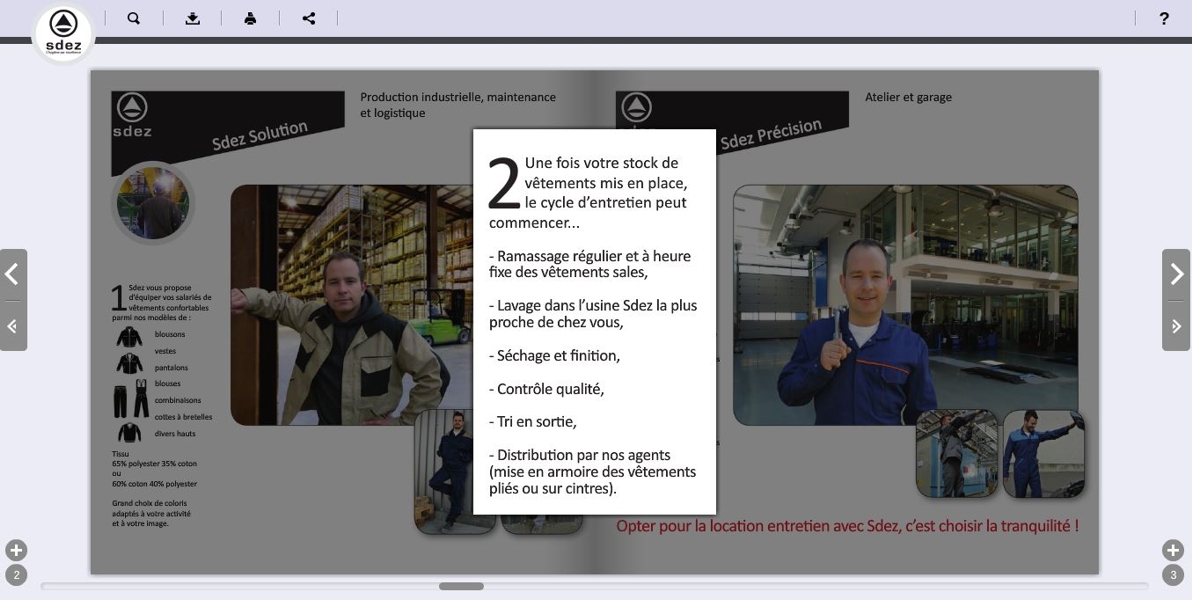This screenshot has width=1192, height=600.
Task: Open the search magnifier tool
Action: [134, 18]
